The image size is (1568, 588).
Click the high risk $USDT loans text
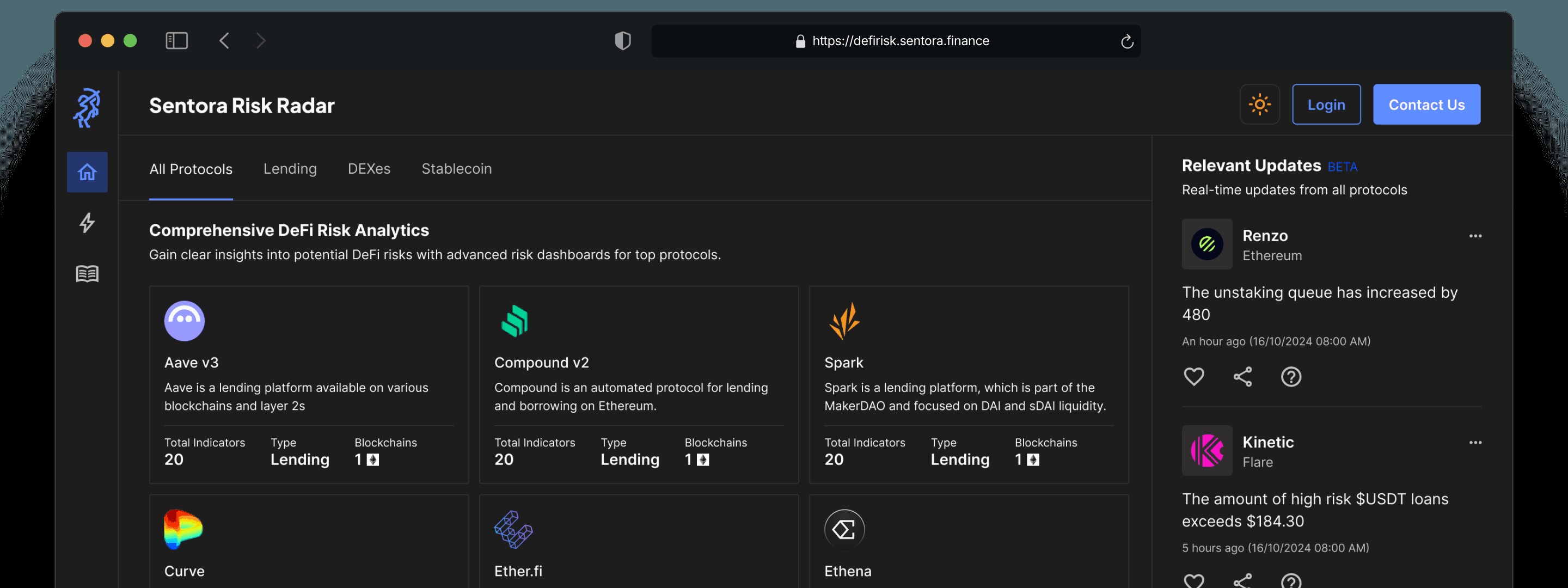coord(1315,510)
